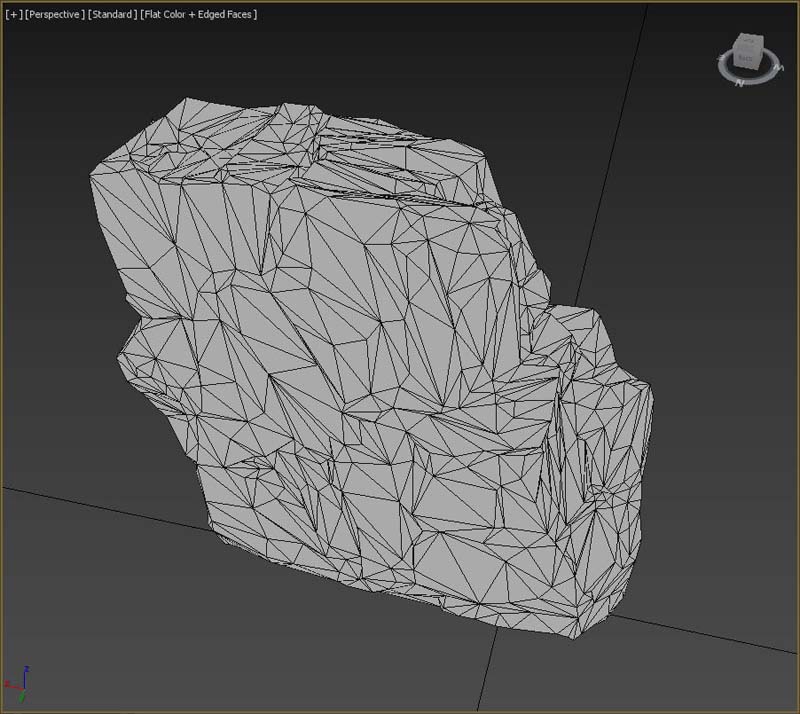Click the diagonal home grid line above rock
The image size is (800, 714).
point(610,150)
